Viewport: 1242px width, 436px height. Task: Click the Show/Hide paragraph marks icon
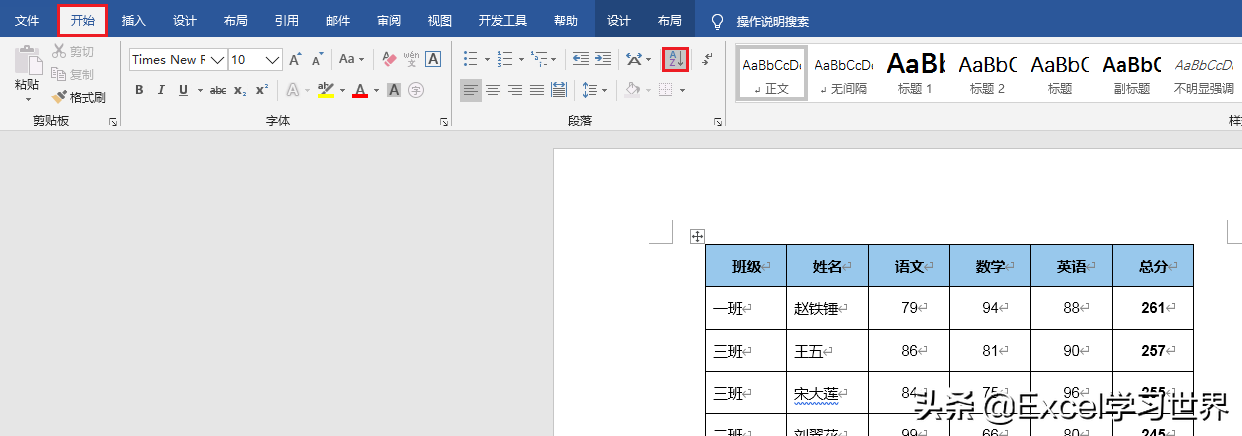pyautogui.click(x=706, y=59)
